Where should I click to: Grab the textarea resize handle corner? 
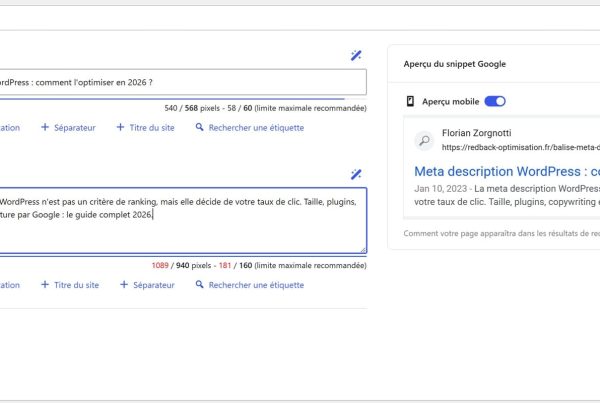pyautogui.click(x=363, y=250)
